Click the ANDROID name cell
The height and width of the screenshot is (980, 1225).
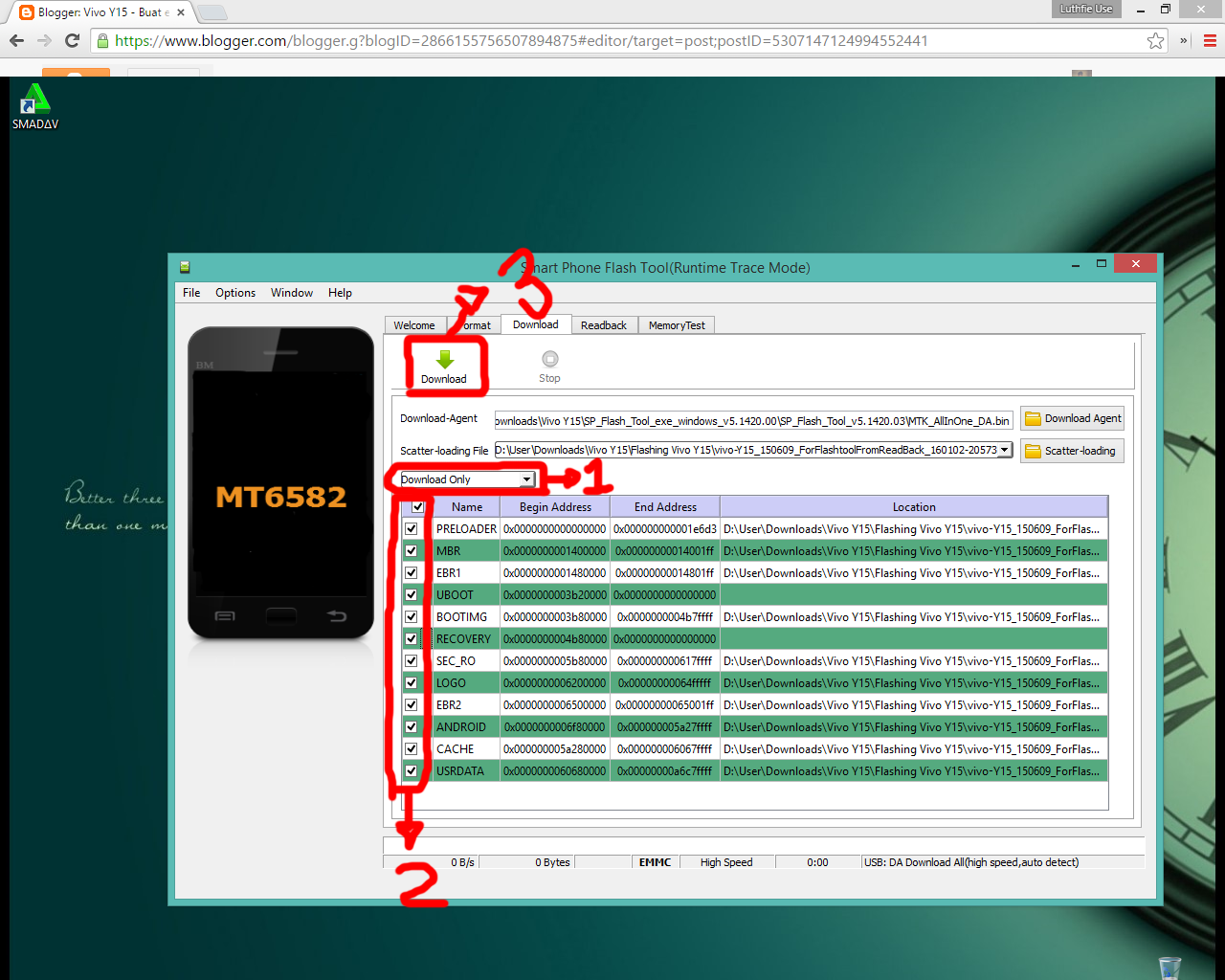(466, 727)
